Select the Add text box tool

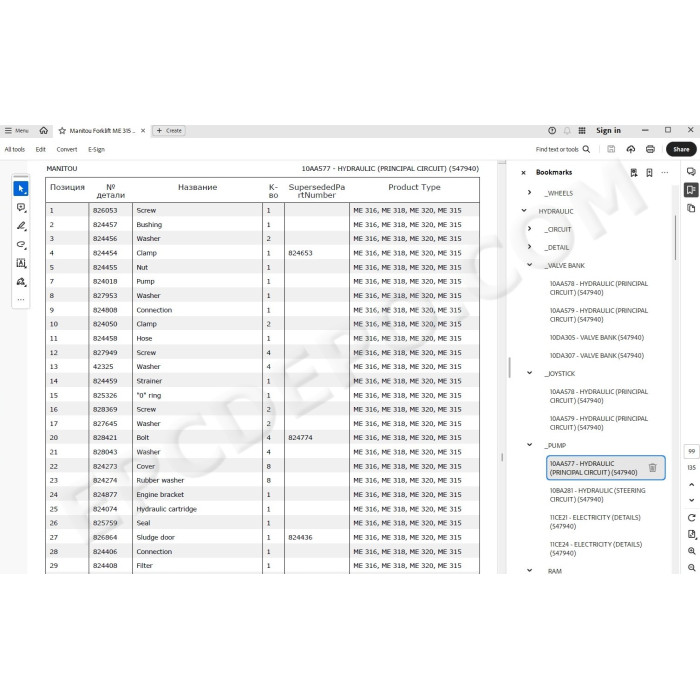(21, 263)
